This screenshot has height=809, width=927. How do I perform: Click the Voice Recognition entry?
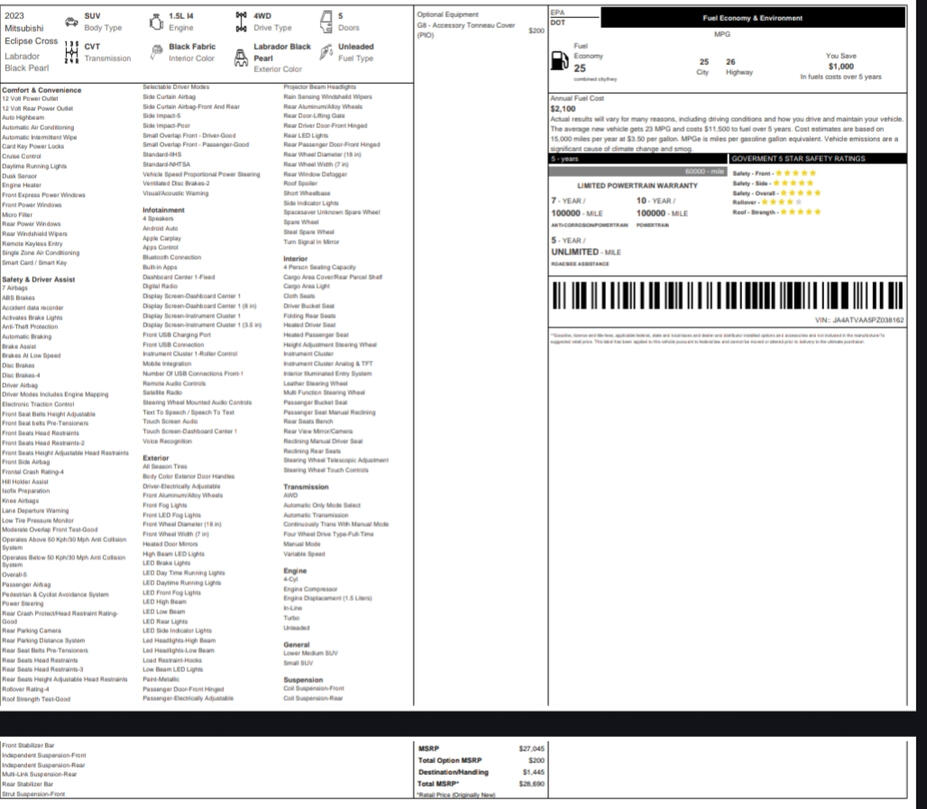pyautogui.click(x=167, y=441)
